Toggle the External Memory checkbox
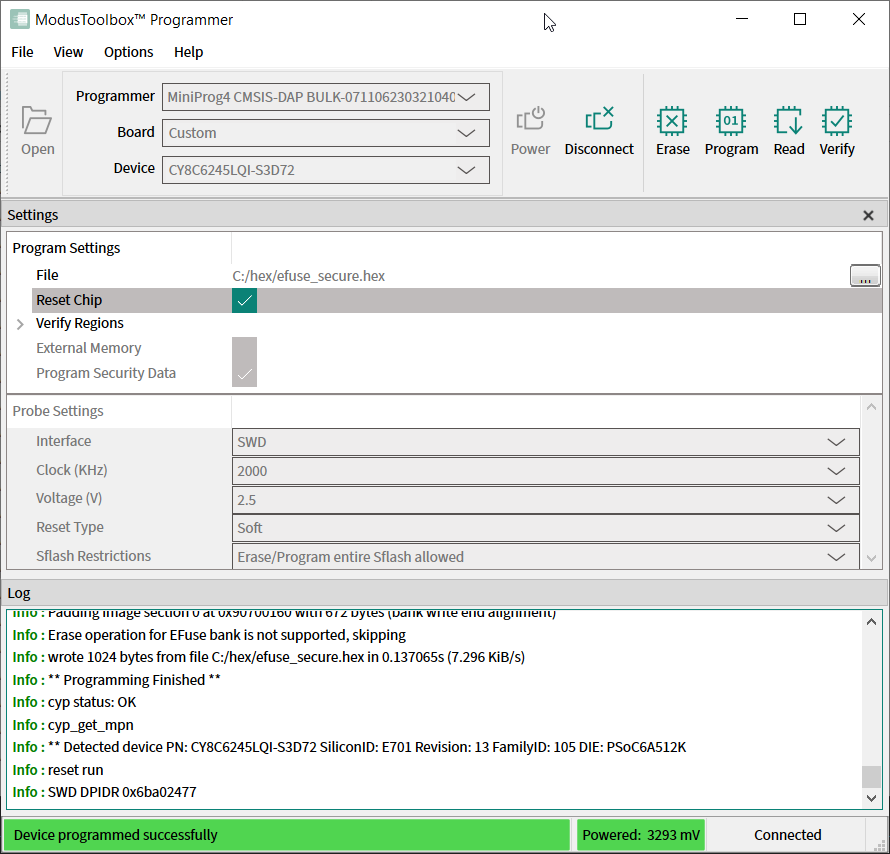The image size is (890, 854). tap(244, 349)
